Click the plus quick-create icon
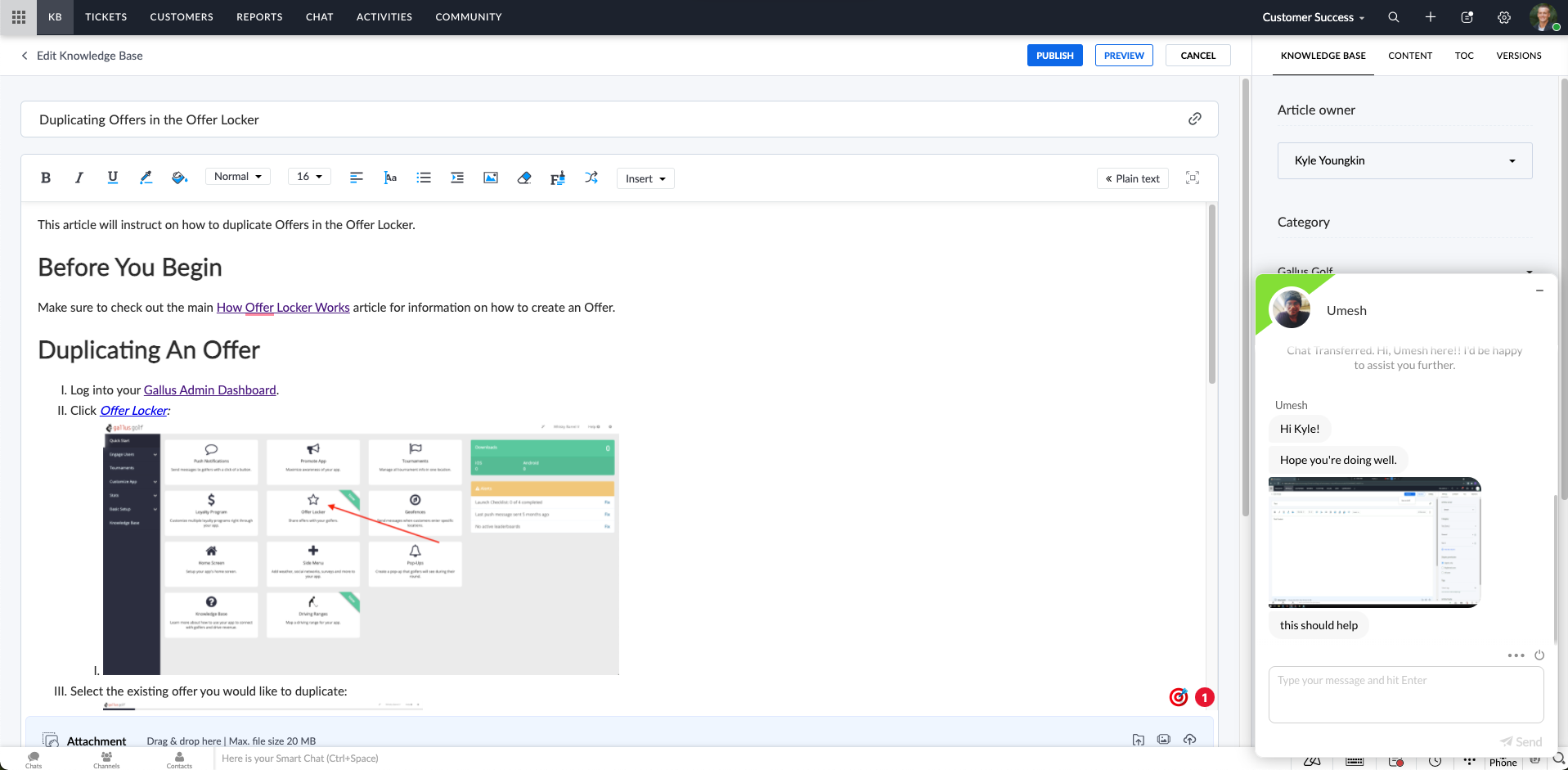 pyautogui.click(x=1431, y=17)
